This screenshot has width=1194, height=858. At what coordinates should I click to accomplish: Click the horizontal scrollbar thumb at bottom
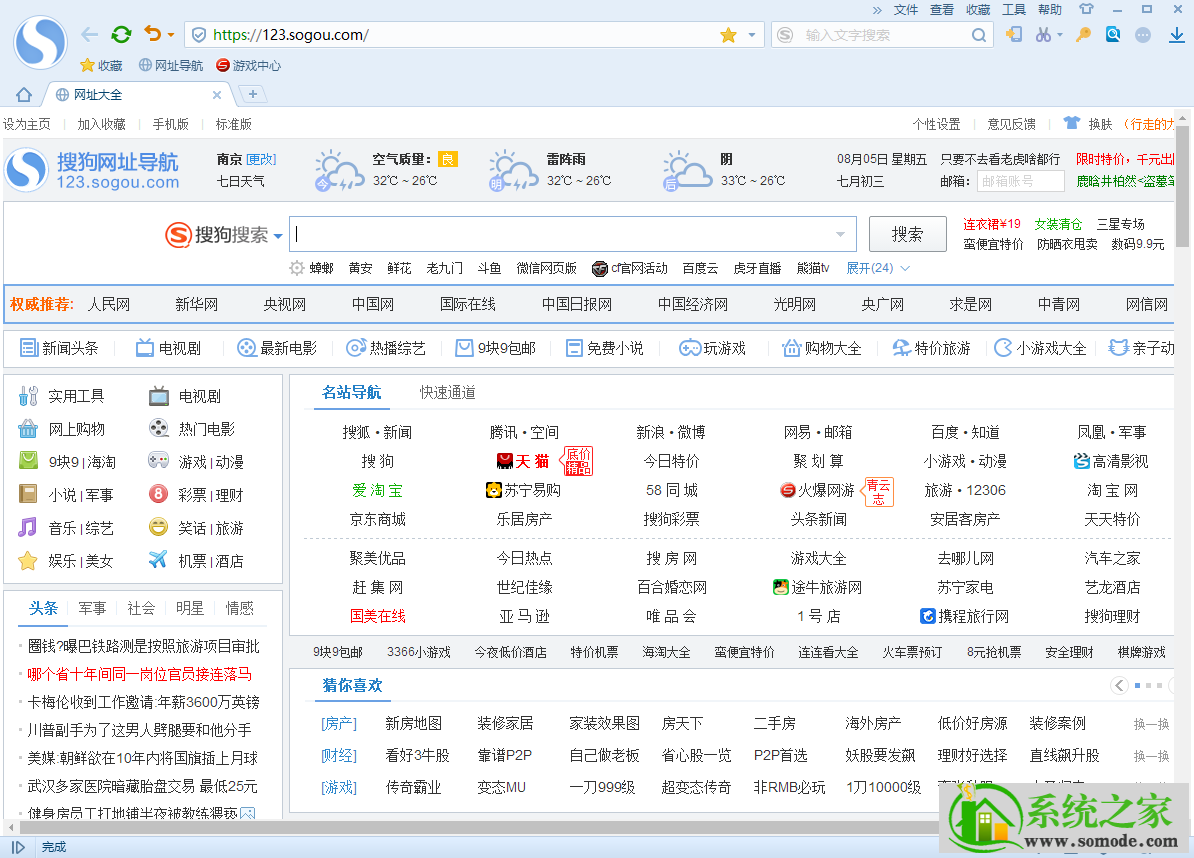click(x=478, y=827)
